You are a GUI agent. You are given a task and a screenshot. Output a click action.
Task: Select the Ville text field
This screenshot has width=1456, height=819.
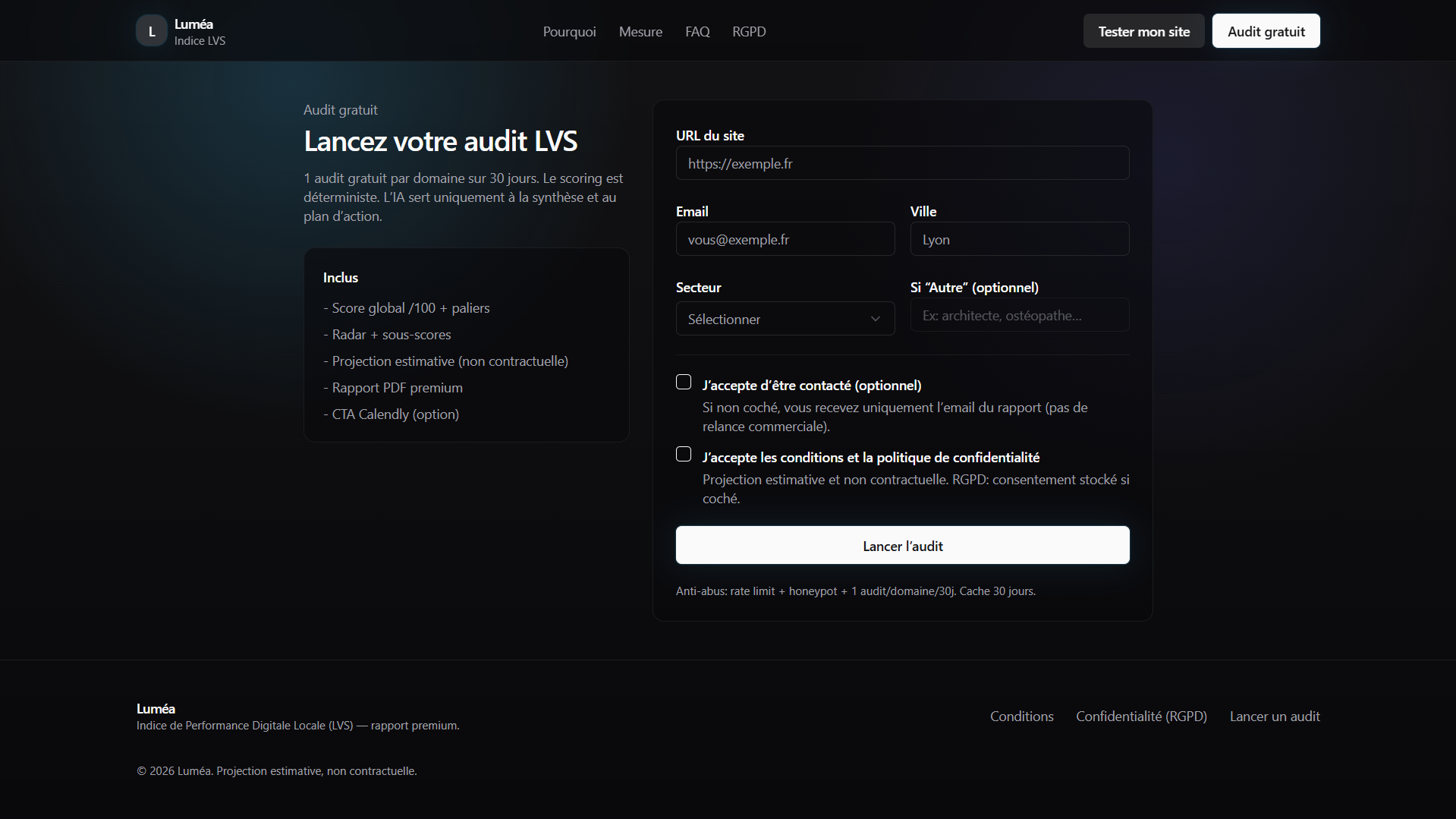tap(1019, 239)
